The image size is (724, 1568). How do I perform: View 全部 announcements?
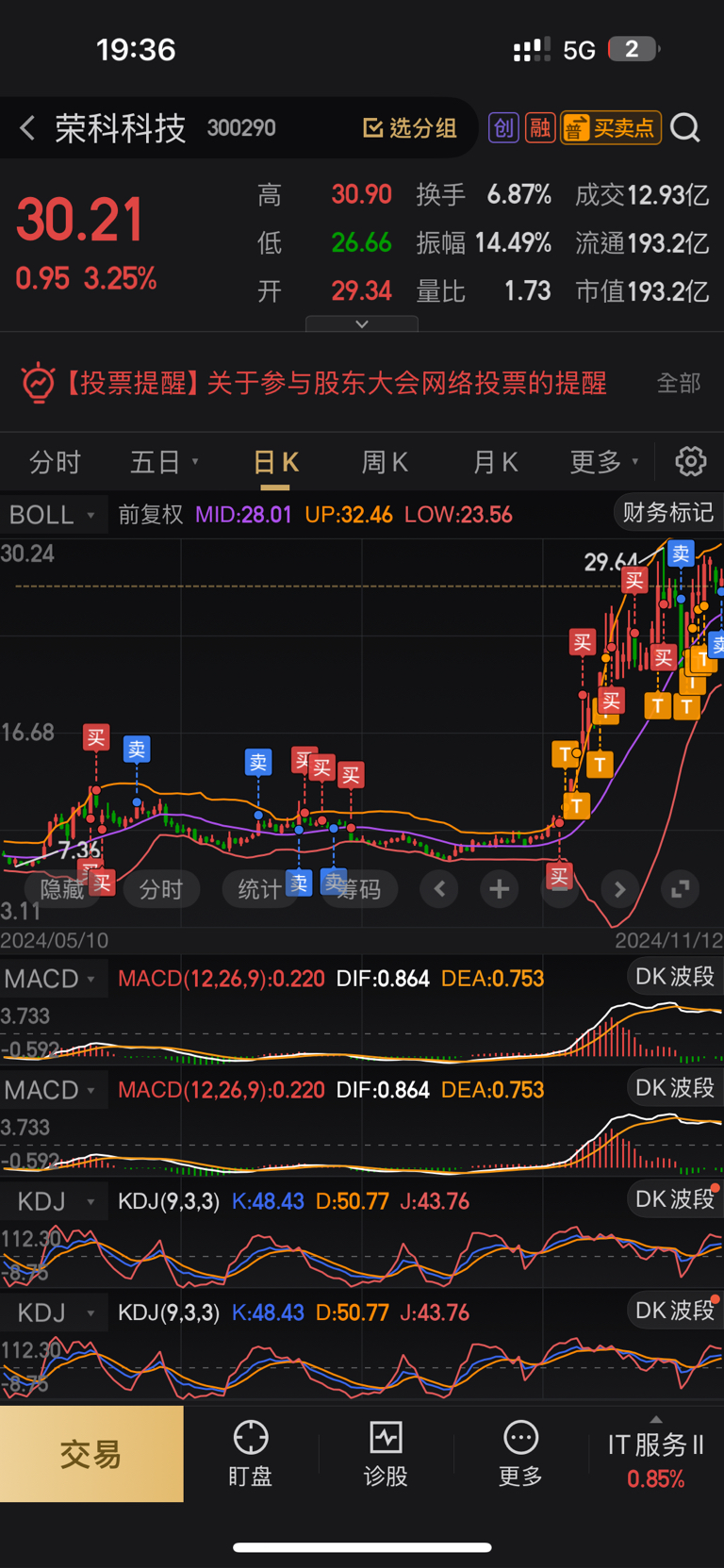pos(679,383)
